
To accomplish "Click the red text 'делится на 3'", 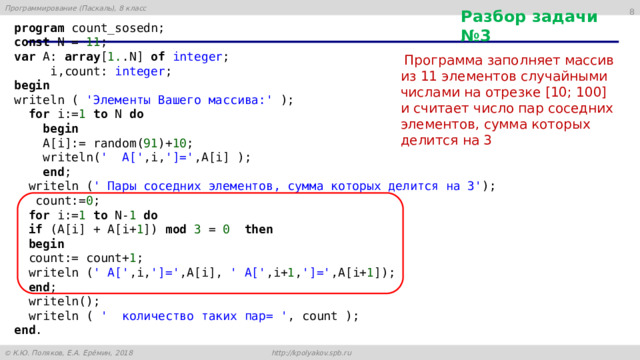I will coord(446,140).
